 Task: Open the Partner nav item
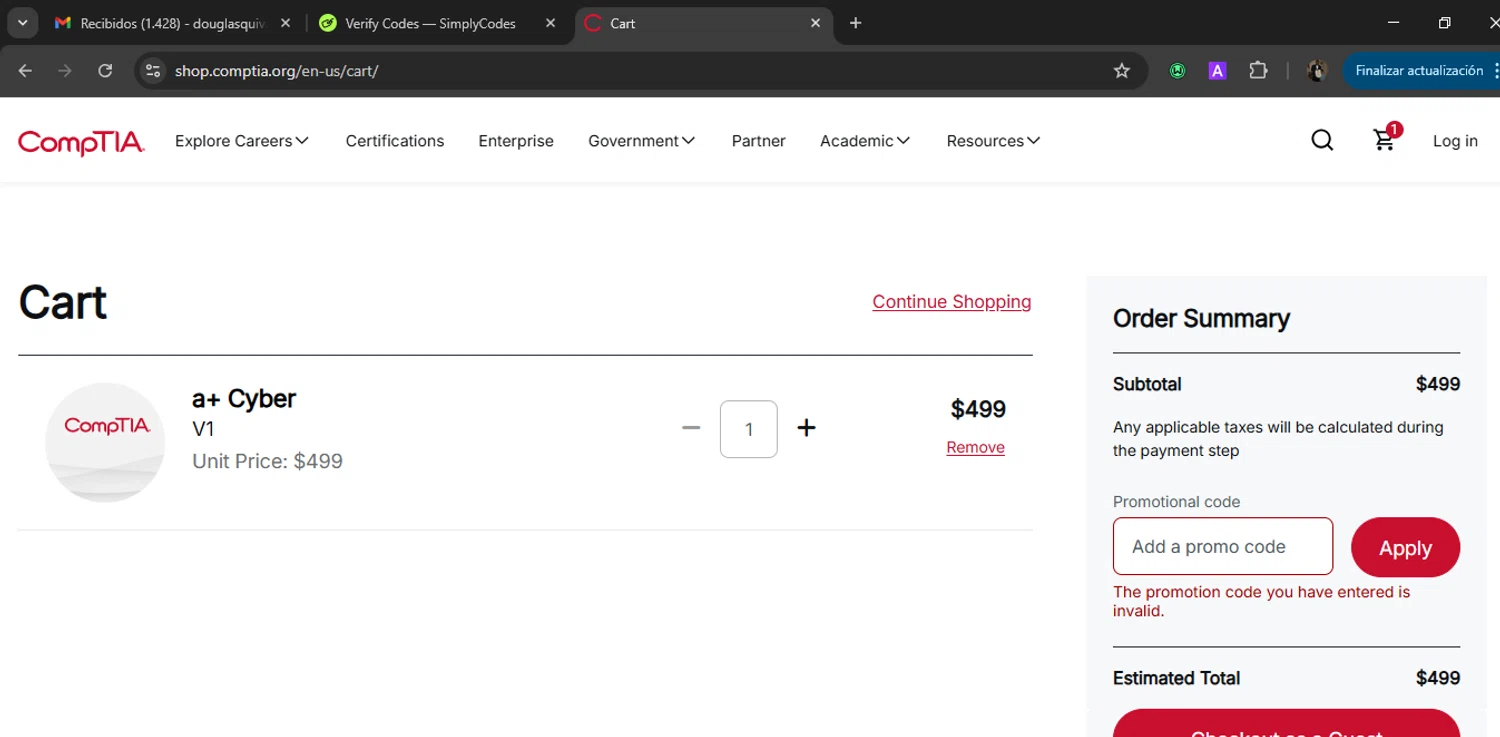[758, 141]
